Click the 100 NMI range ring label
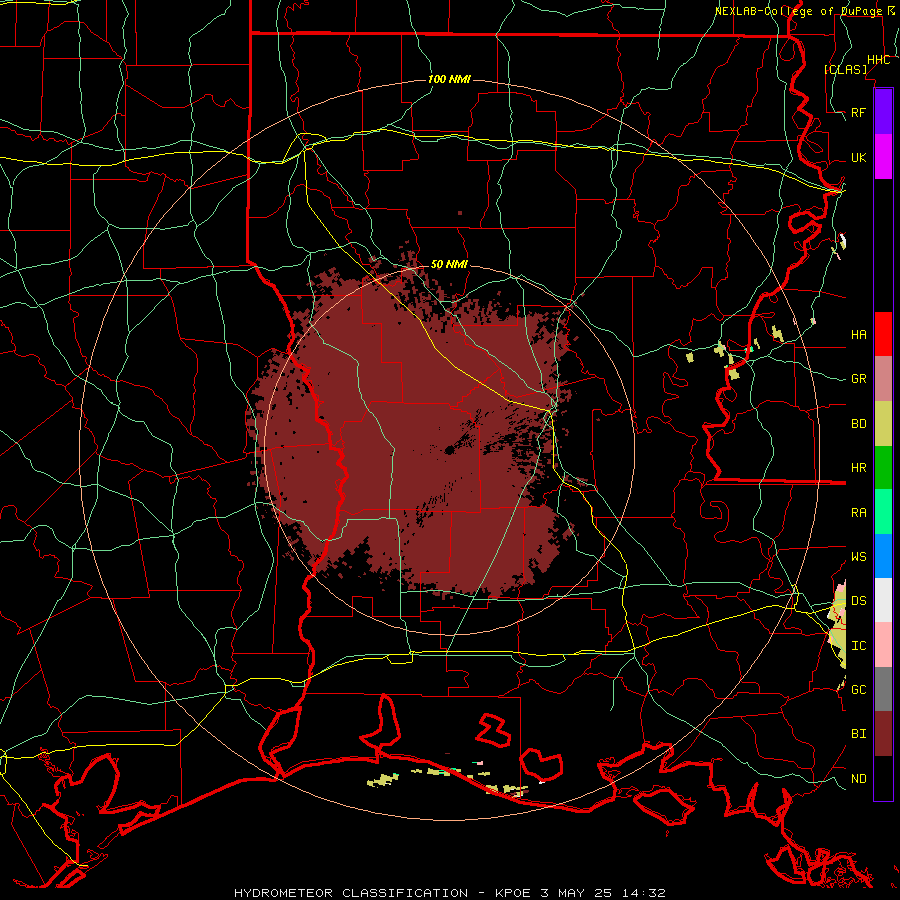This screenshot has width=900, height=900. point(449,79)
